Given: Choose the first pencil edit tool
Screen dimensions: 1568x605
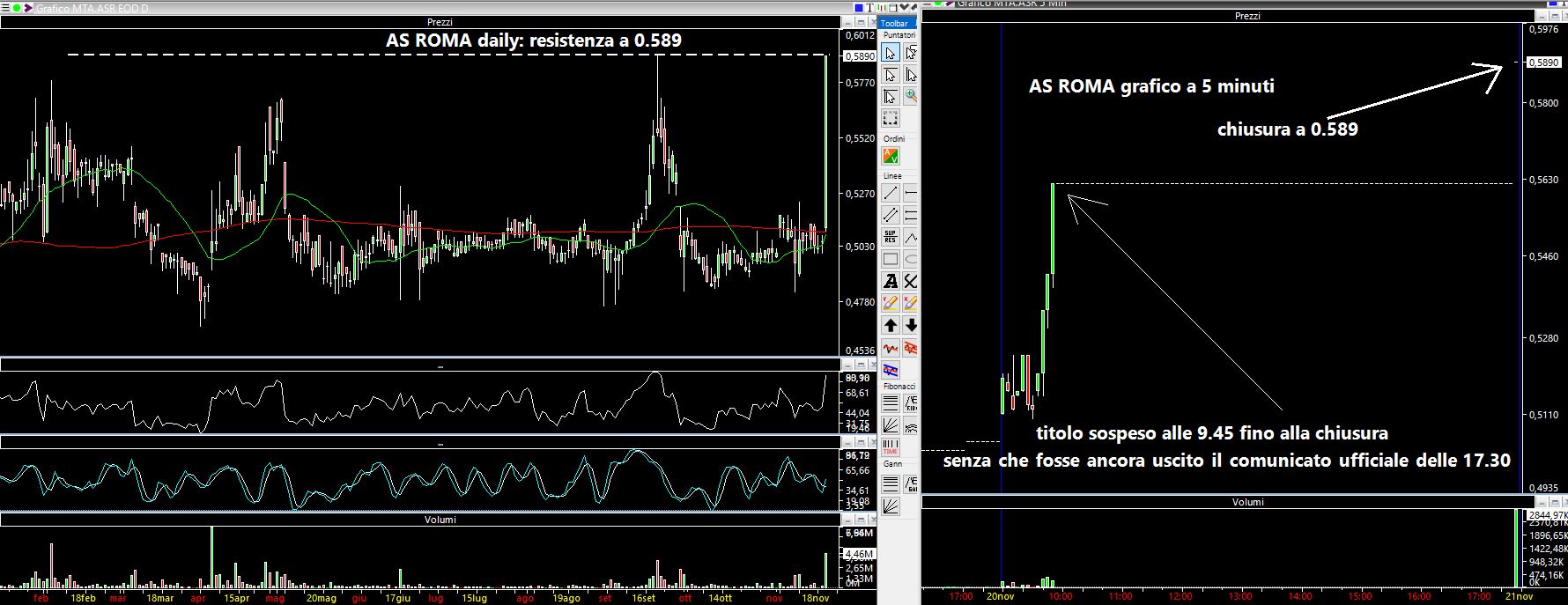Looking at the screenshot, I should (x=891, y=303).
